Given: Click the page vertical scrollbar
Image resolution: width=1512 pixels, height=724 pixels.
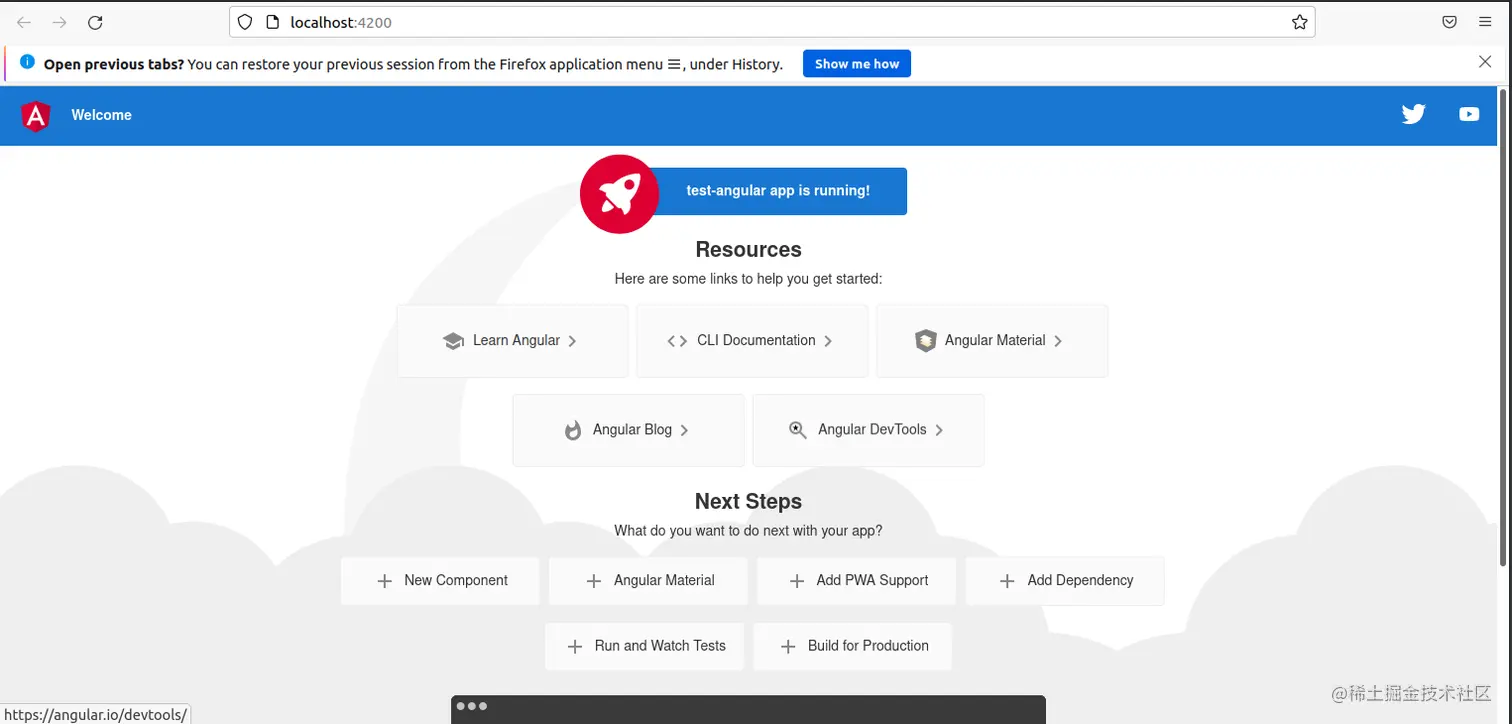Looking at the screenshot, I should coord(1503,330).
